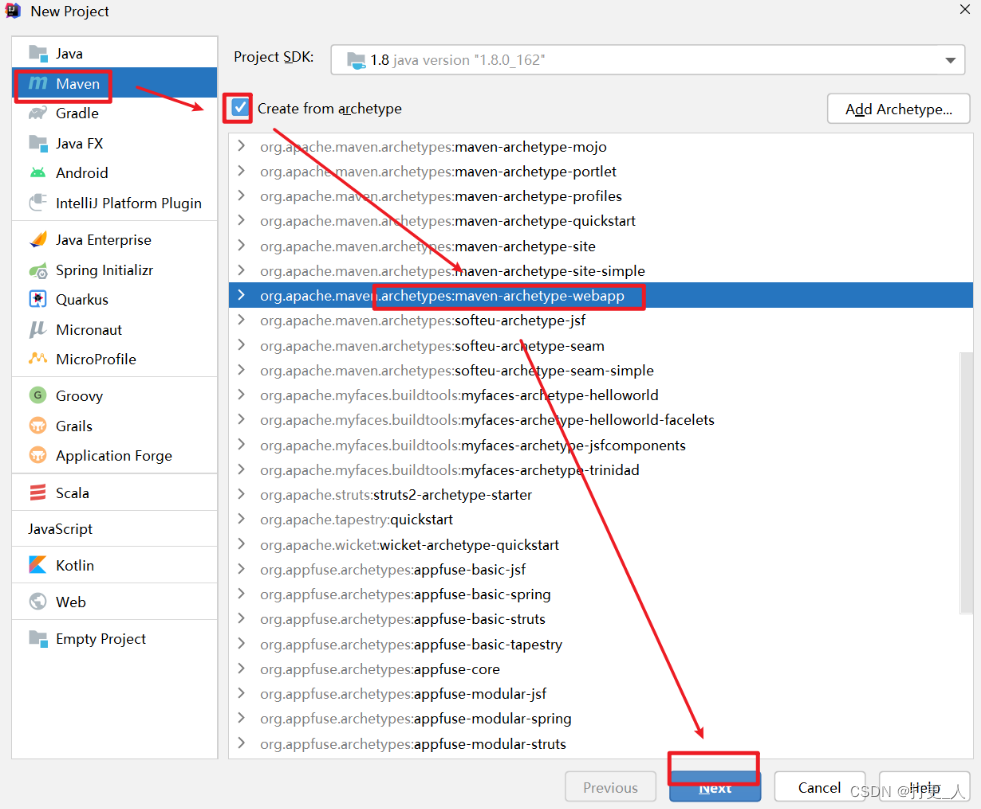Select appfuse-modular-jsf row
The width and height of the screenshot is (981, 809).
point(601,693)
